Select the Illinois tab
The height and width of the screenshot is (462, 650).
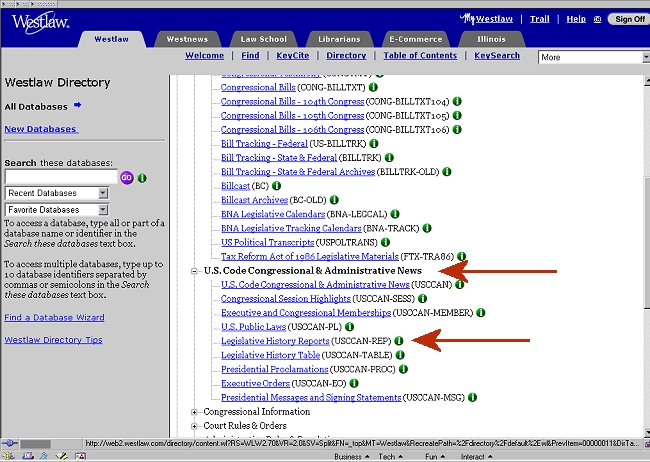point(491,39)
